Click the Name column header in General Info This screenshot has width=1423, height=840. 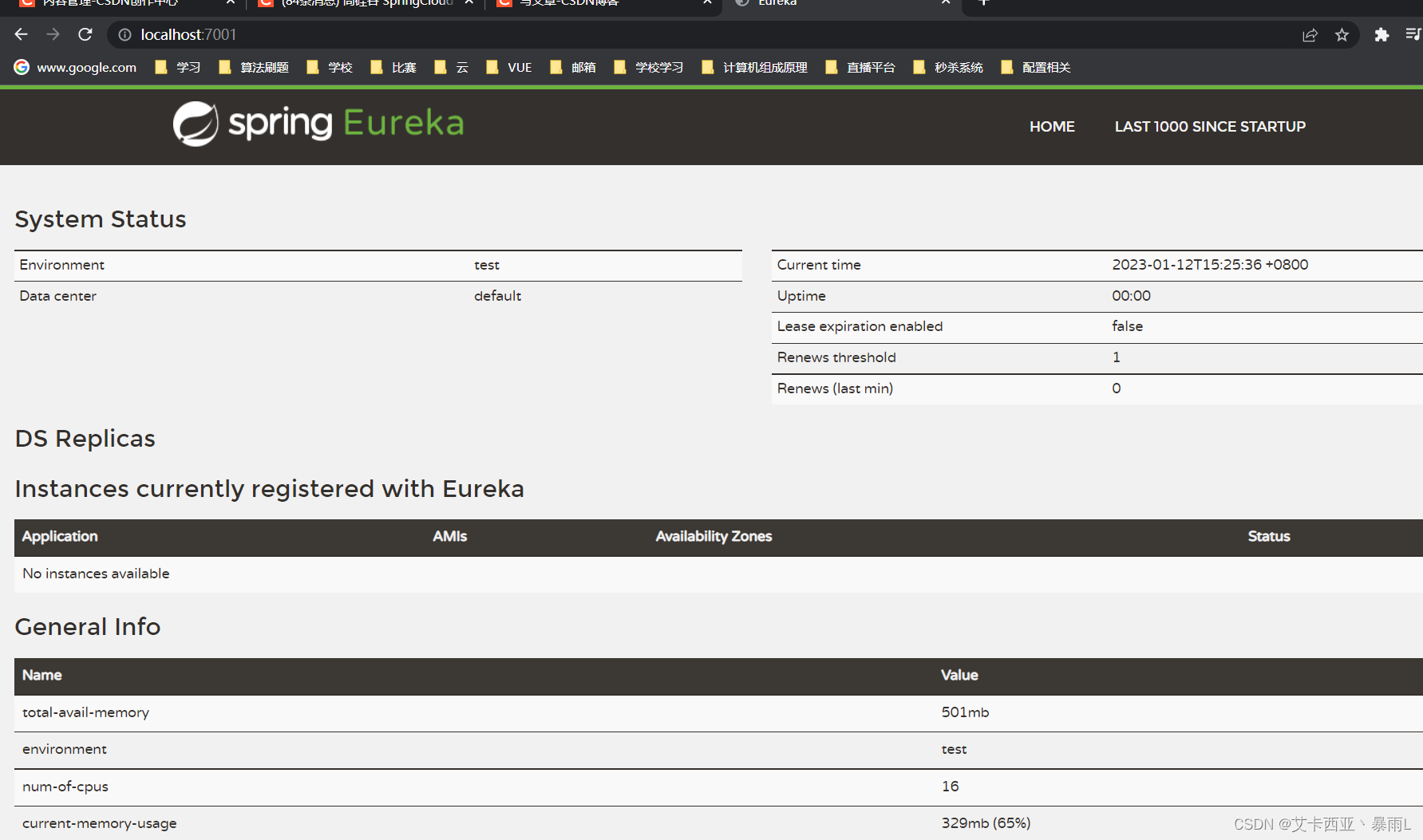[42, 676]
